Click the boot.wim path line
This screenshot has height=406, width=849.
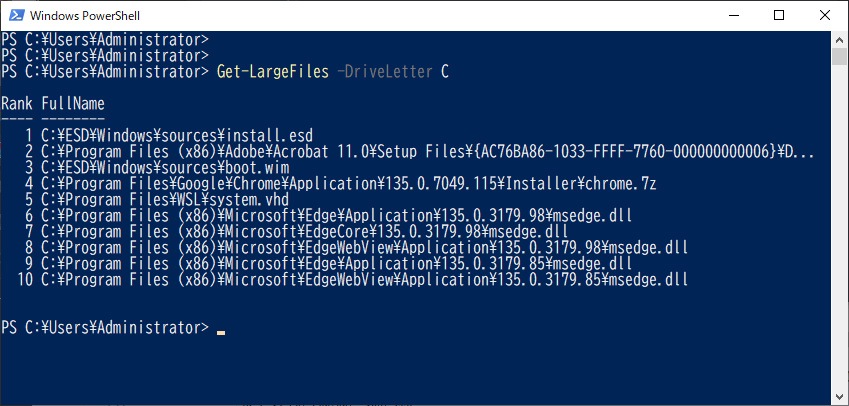click(x=165, y=167)
